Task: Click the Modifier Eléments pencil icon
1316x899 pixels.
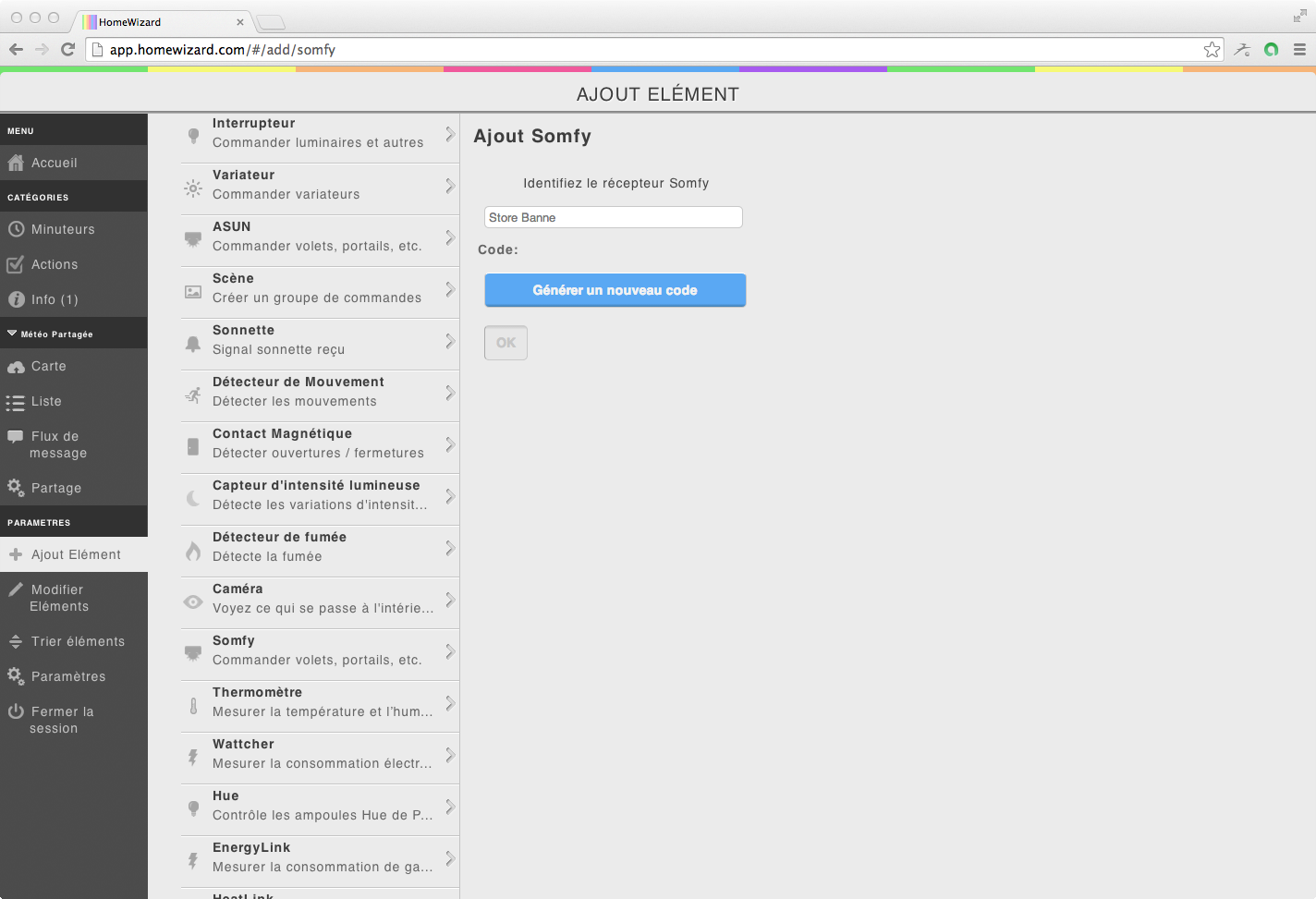Action: pyautogui.click(x=16, y=589)
